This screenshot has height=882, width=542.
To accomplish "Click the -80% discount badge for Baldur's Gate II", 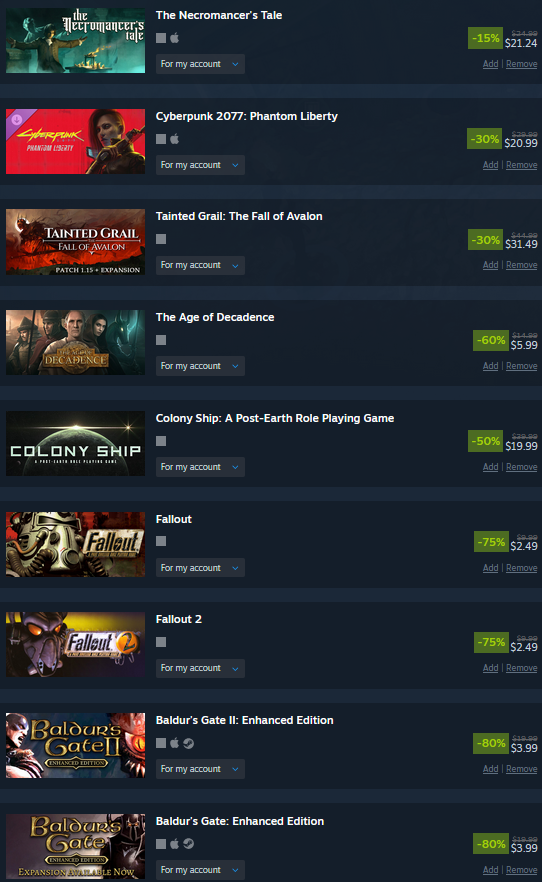I will [490, 743].
